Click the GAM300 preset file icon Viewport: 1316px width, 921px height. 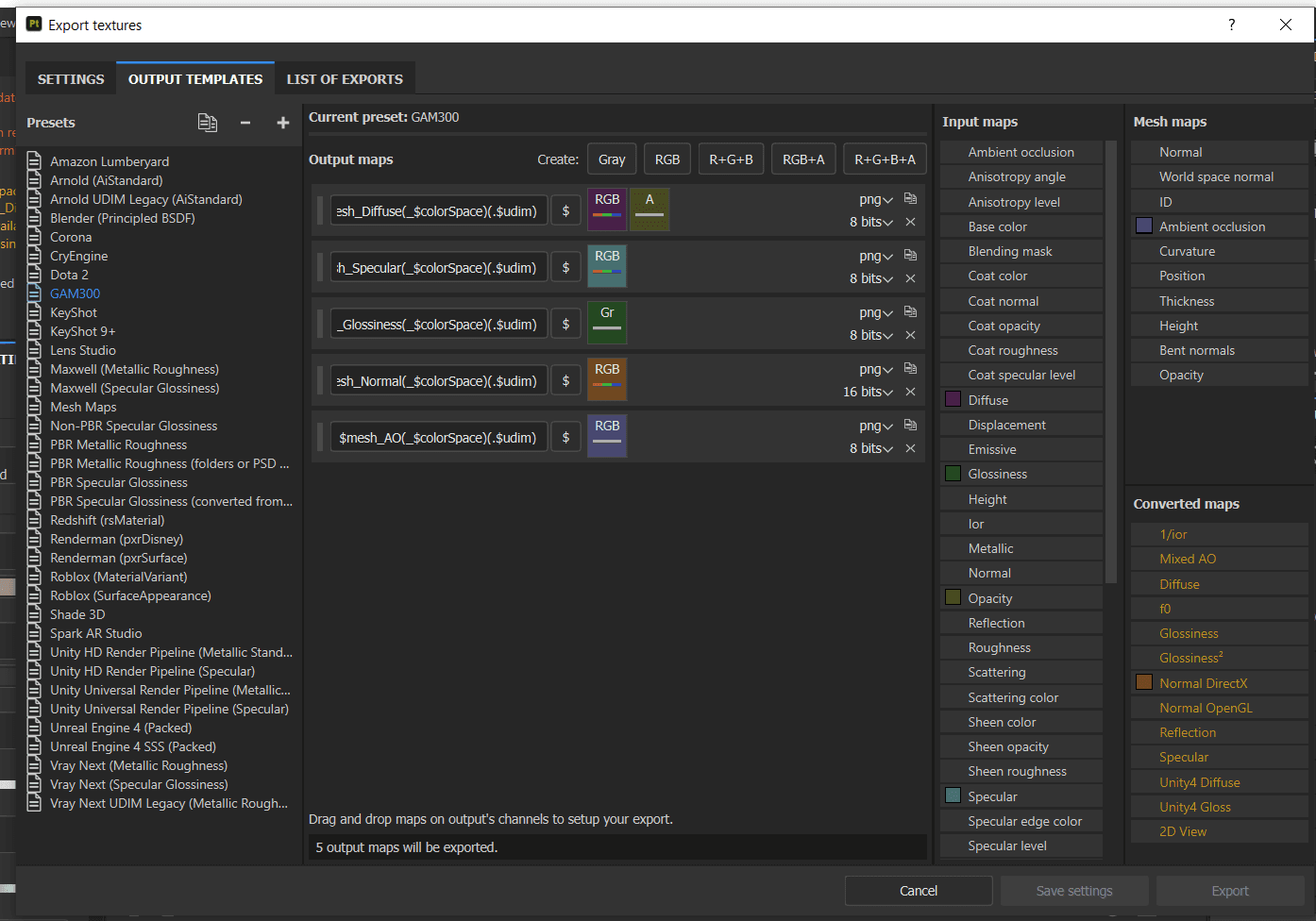(35, 293)
